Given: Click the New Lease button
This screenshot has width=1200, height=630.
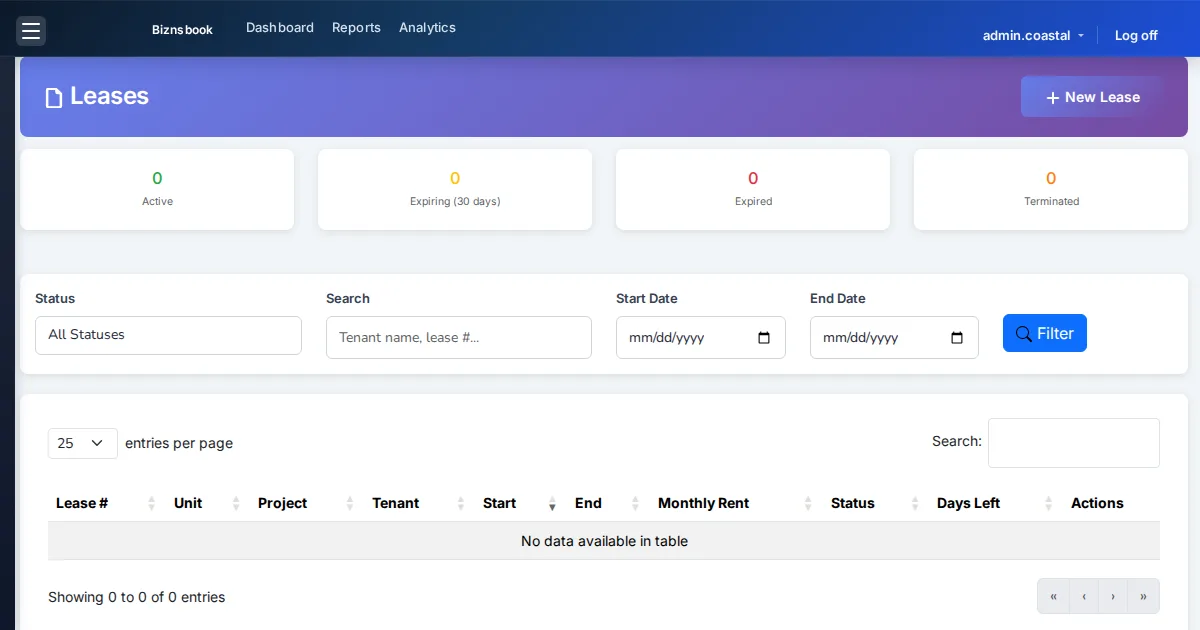Looking at the screenshot, I should tap(1093, 97).
